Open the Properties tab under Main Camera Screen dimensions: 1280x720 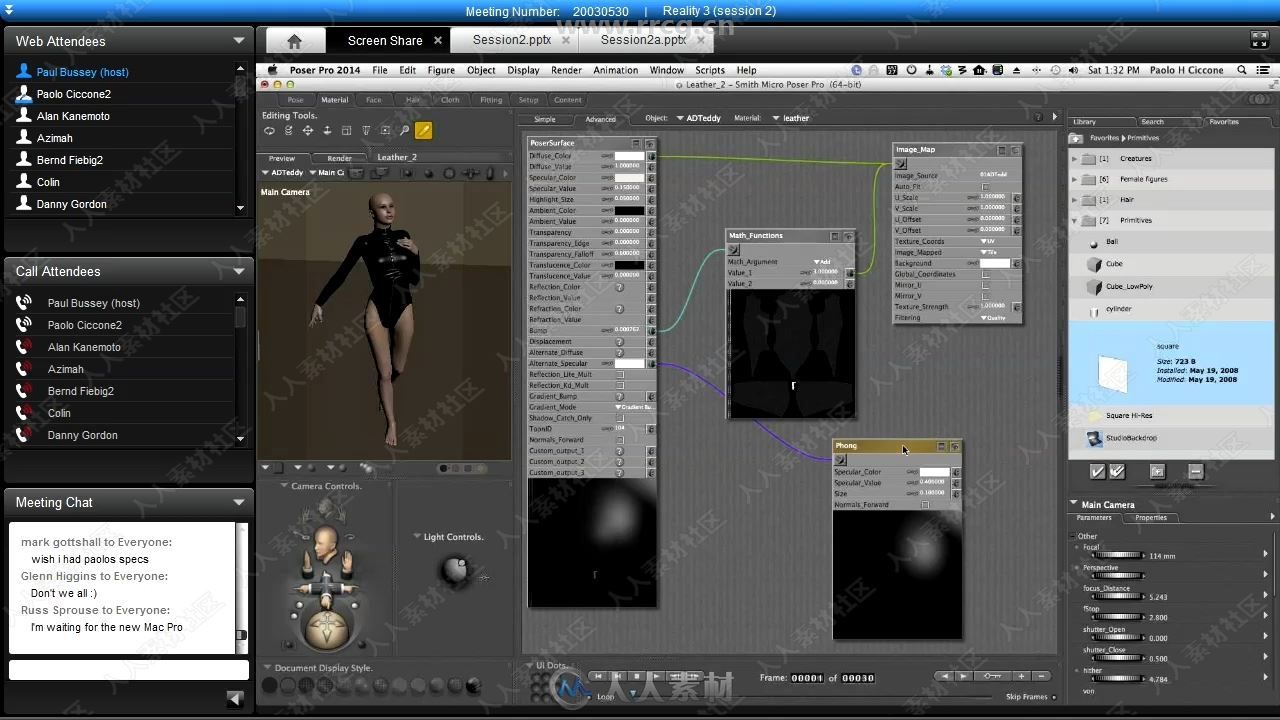[1151, 518]
